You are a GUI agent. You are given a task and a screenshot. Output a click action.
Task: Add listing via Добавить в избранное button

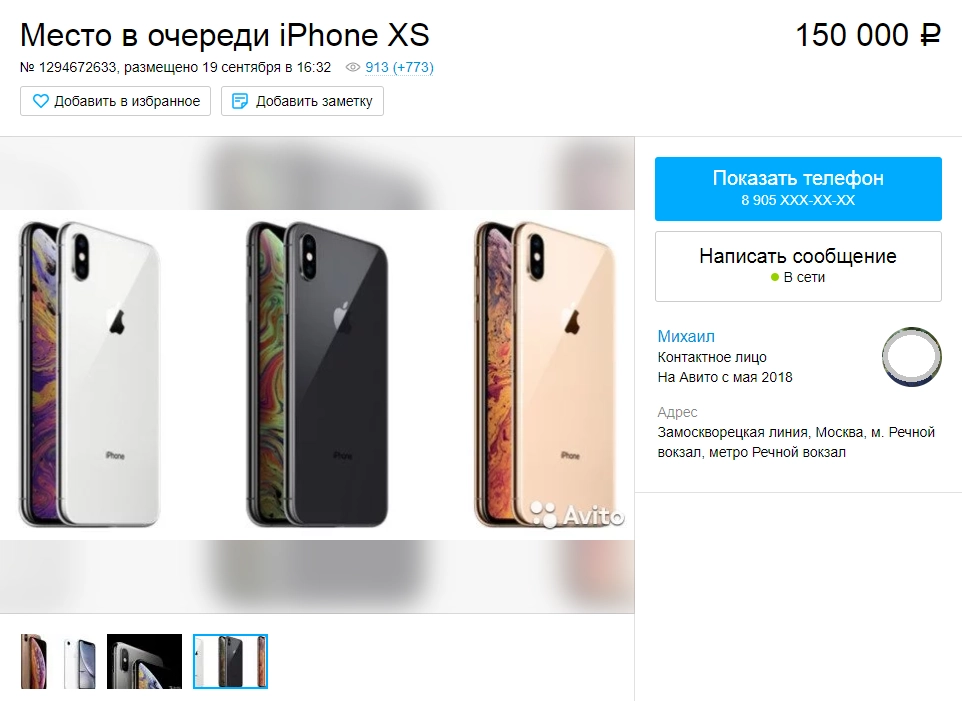[x=115, y=101]
